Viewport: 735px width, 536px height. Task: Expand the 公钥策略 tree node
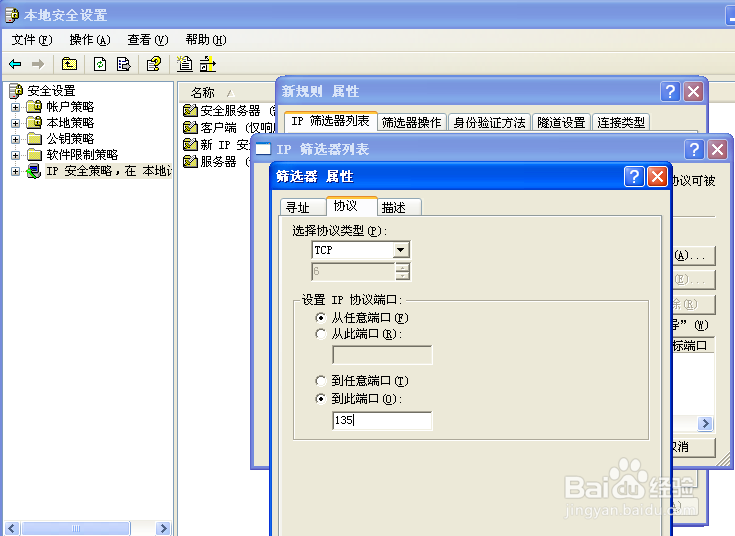[15, 139]
